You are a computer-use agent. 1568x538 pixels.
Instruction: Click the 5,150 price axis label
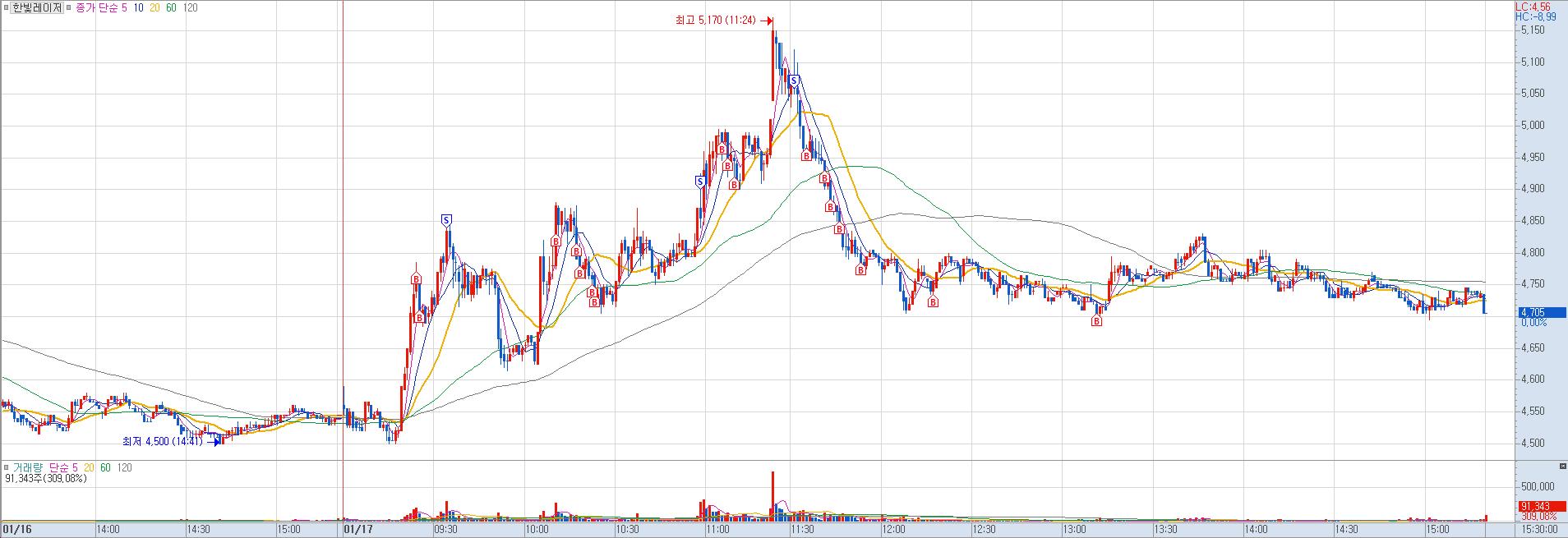[x=1533, y=30]
